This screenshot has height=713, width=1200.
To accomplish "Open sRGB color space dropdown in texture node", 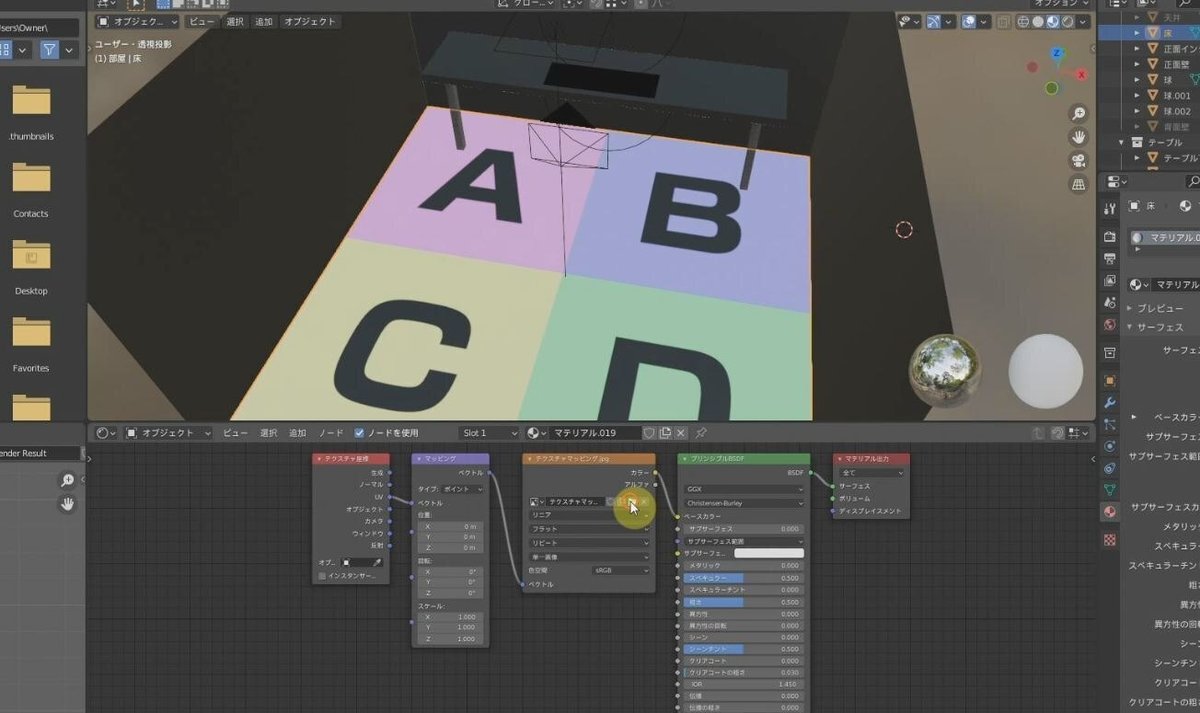I will pos(619,570).
